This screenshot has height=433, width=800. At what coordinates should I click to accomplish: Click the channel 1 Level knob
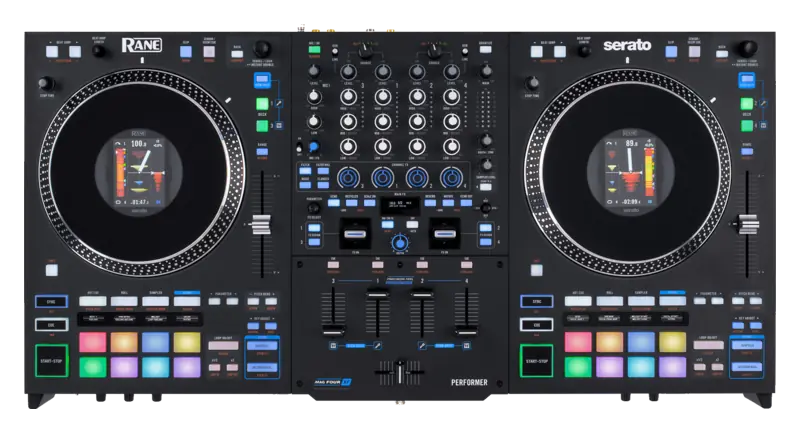[383, 72]
